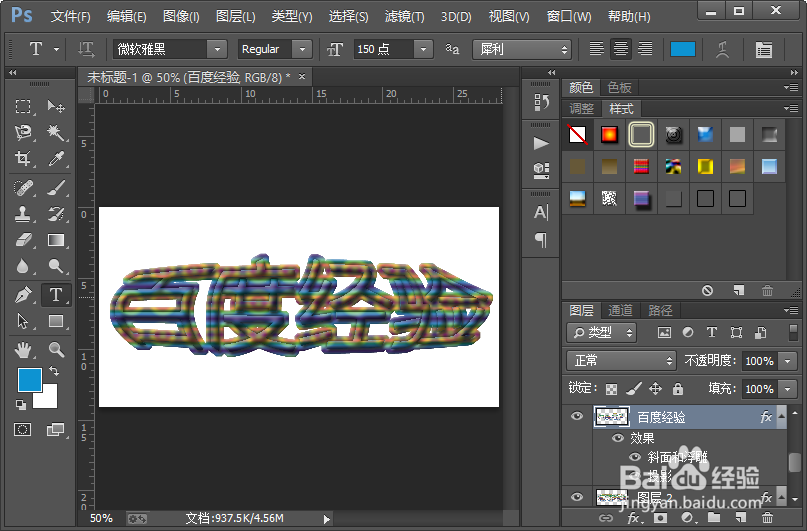Image resolution: width=807 pixels, height=531 pixels.
Task: Set the foreground color swatch
Action: pos(30,380)
